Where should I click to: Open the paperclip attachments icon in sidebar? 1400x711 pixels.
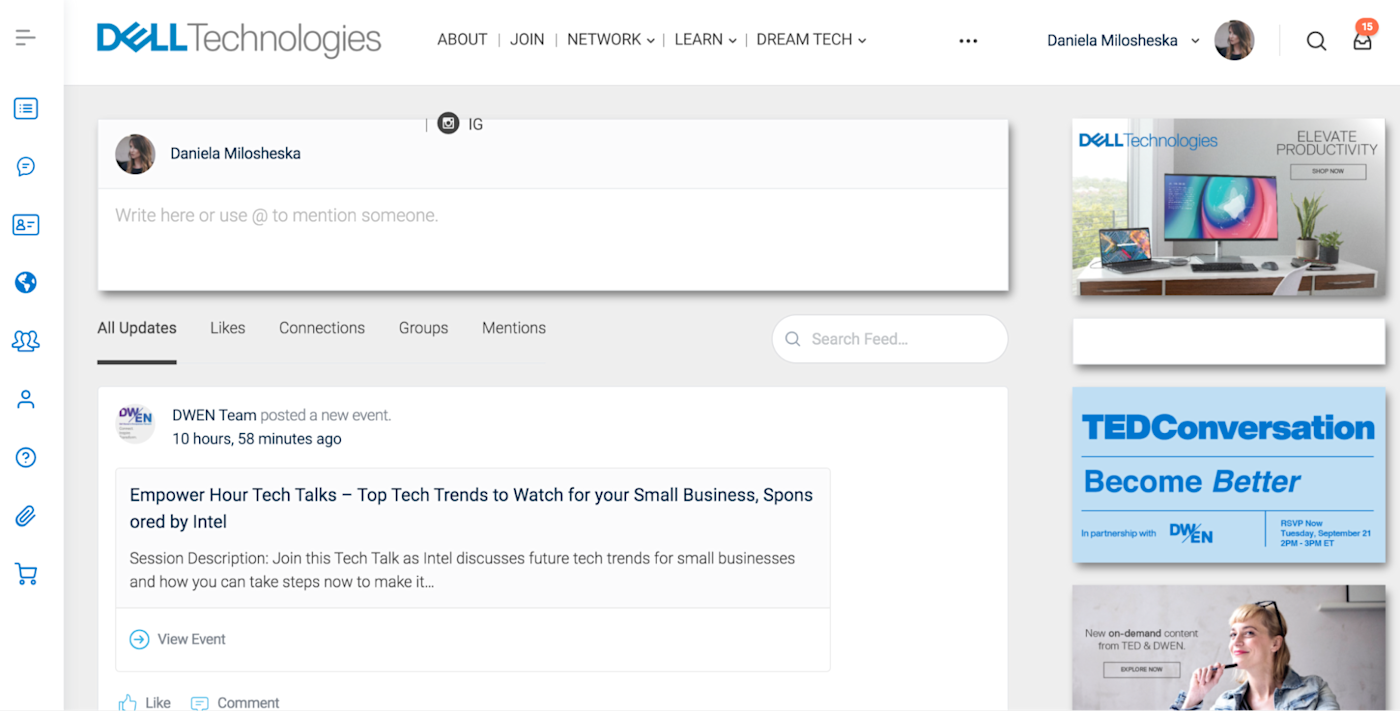pyautogui.click(x=26, y=516)
